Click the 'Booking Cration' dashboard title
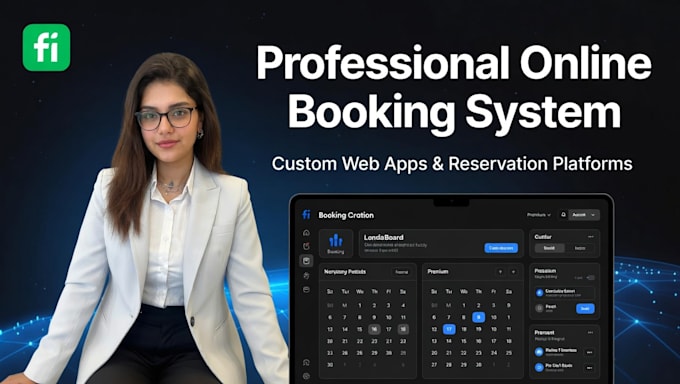This screenshot has height=384, width=680. [x=346, y=215]
